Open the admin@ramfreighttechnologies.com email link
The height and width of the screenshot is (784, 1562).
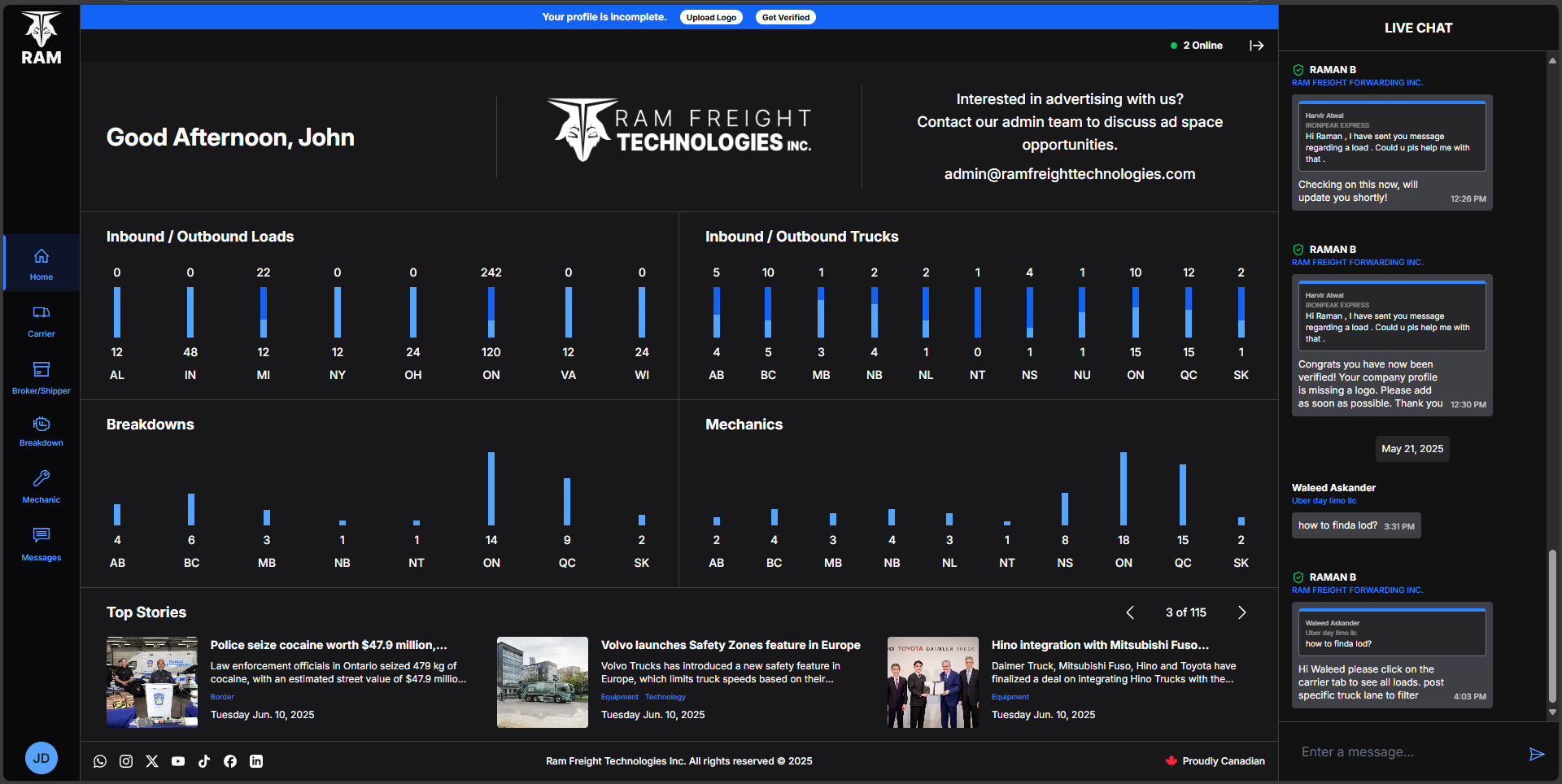coord(1069,173)
